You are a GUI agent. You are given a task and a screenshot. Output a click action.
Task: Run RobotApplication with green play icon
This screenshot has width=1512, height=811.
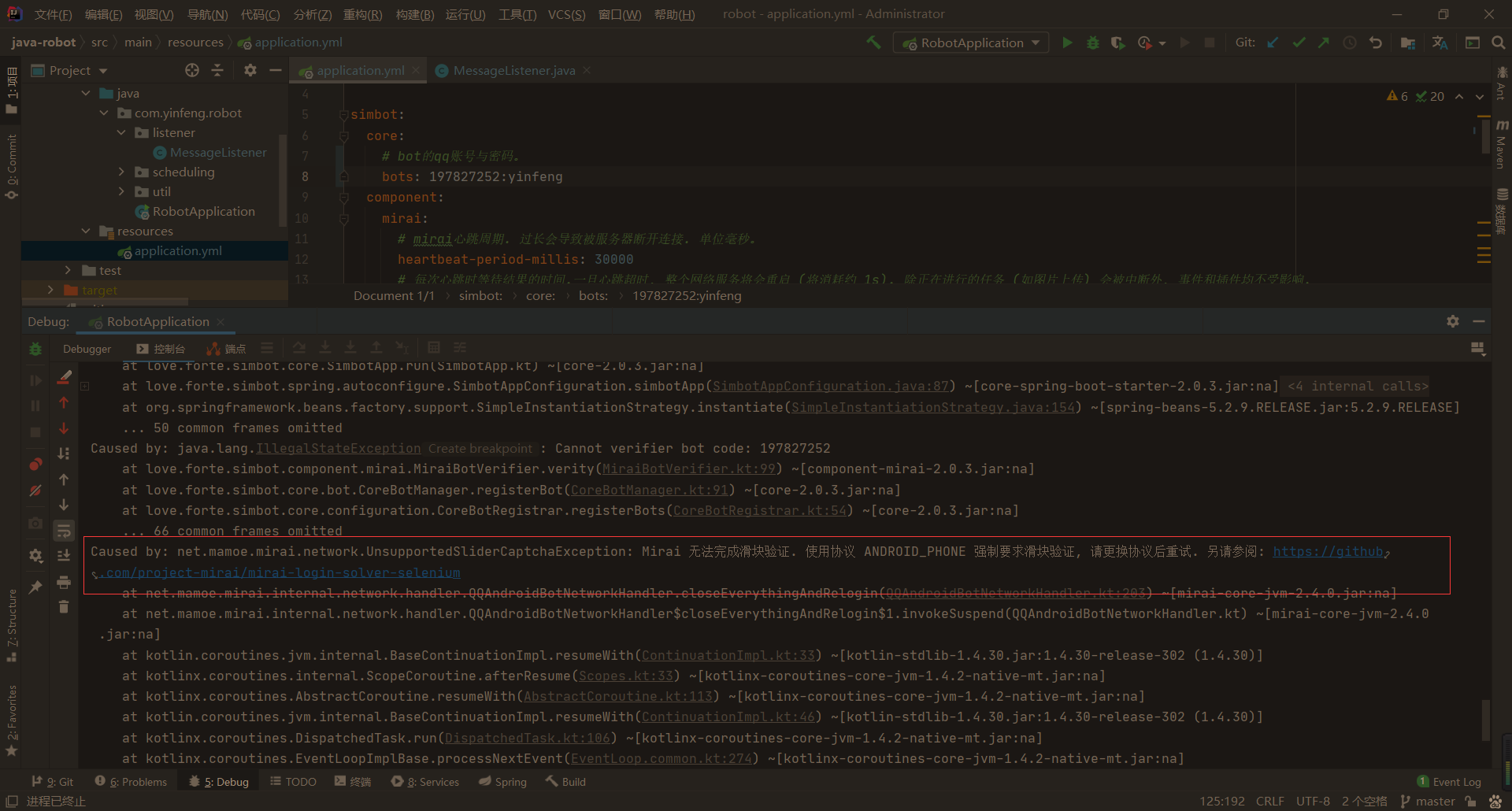coord(1067,43)
